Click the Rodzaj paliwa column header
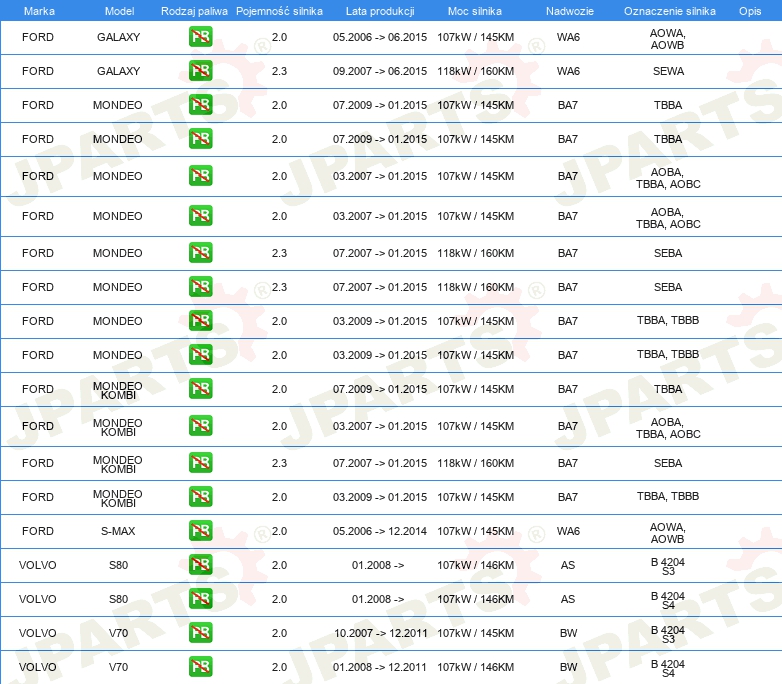 [194, 11]
